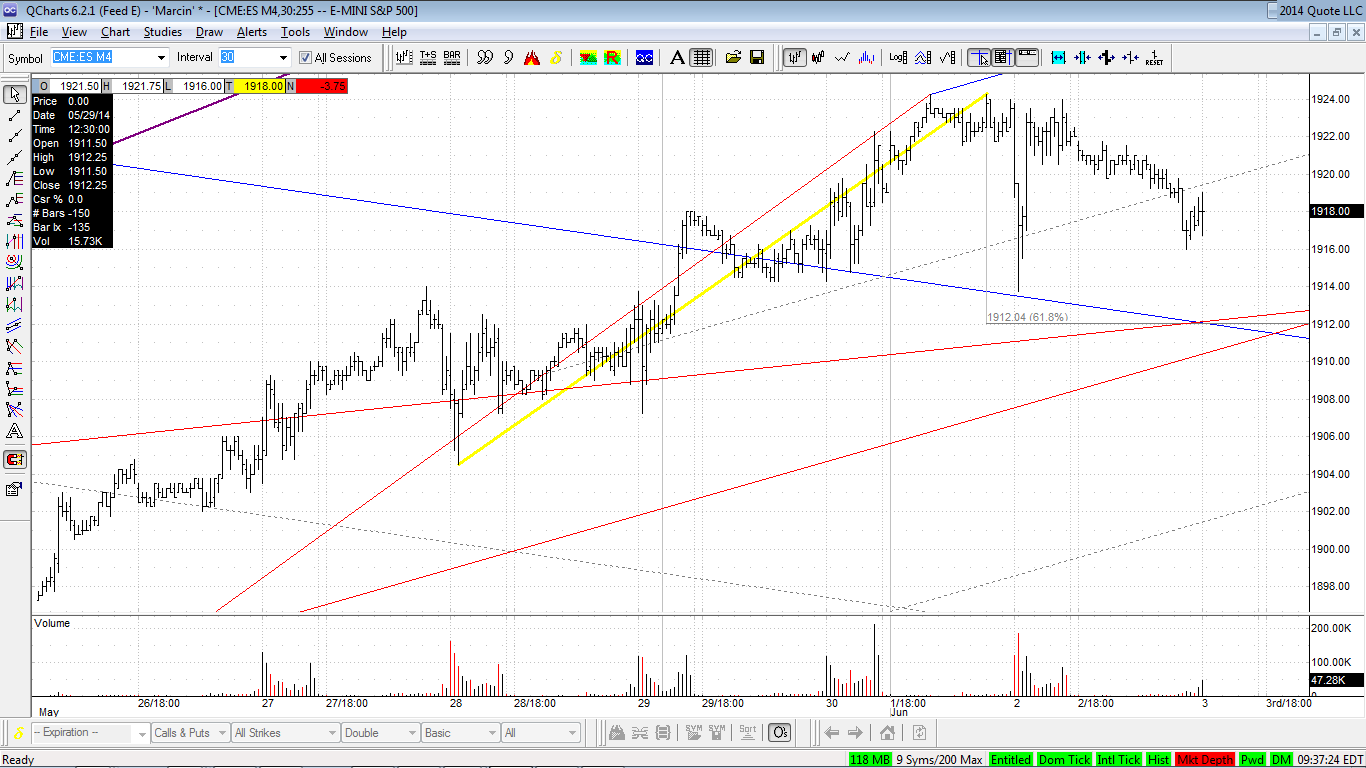Select the arrow pointer tool in left toolbar
Viewport: 1366px width, 768px height.
pos(14,95)
